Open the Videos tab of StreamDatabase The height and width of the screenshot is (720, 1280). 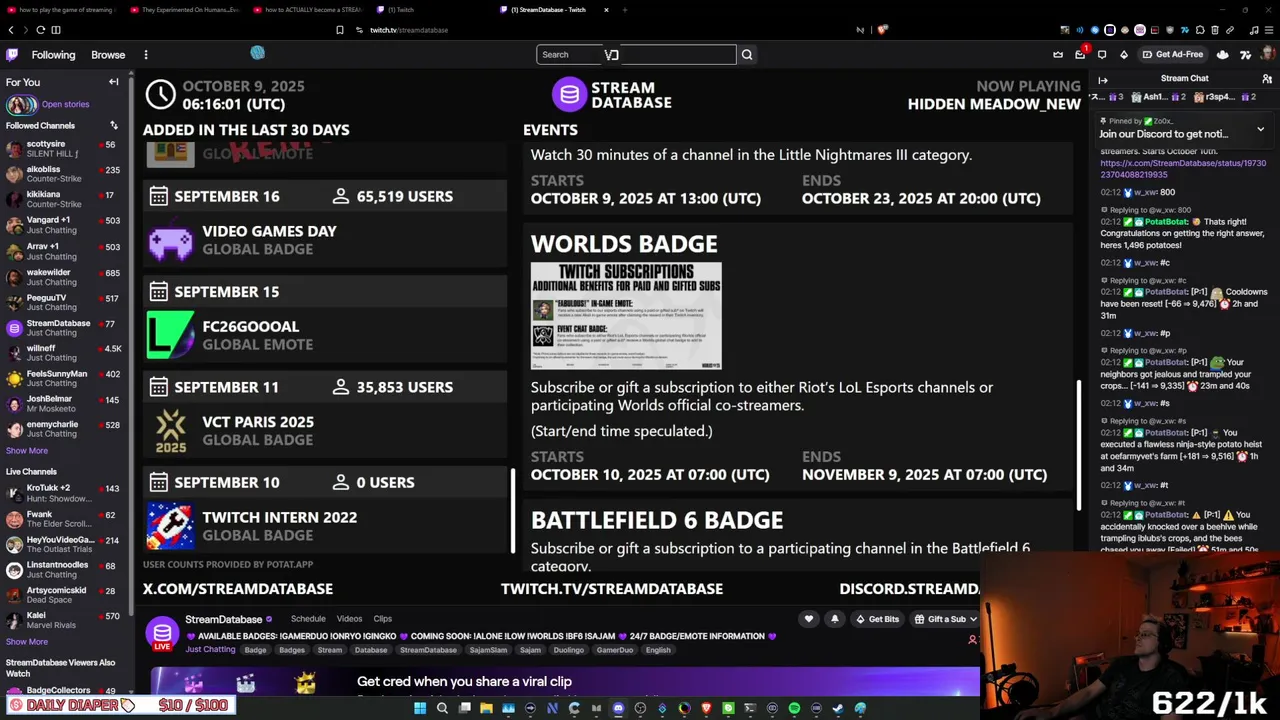349,619
